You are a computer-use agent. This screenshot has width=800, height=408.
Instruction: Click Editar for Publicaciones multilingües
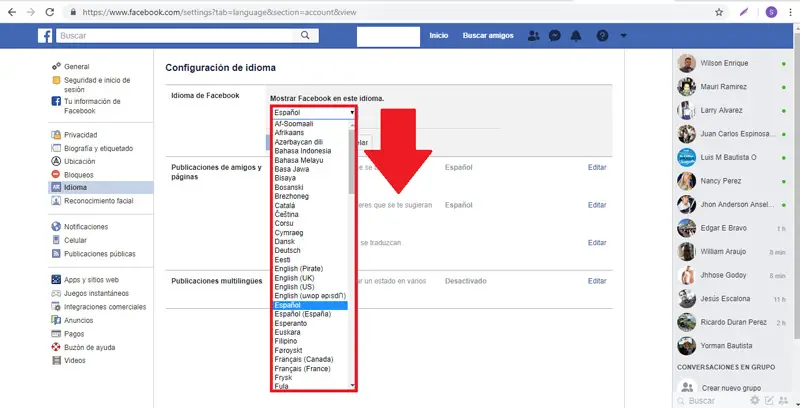coord(597,281)
